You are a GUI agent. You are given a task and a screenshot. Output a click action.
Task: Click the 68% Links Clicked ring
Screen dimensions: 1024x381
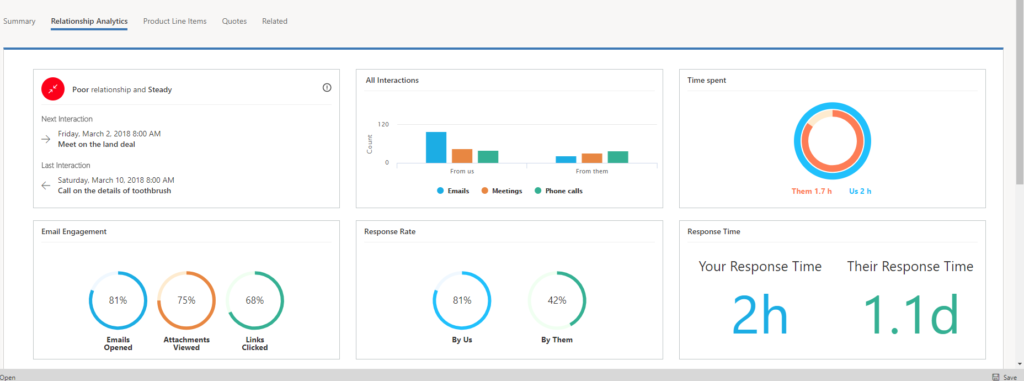pos(255,301)
